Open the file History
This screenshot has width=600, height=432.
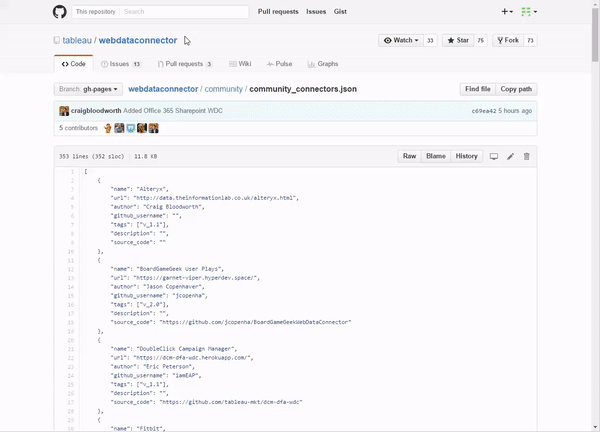coord(466,156)
